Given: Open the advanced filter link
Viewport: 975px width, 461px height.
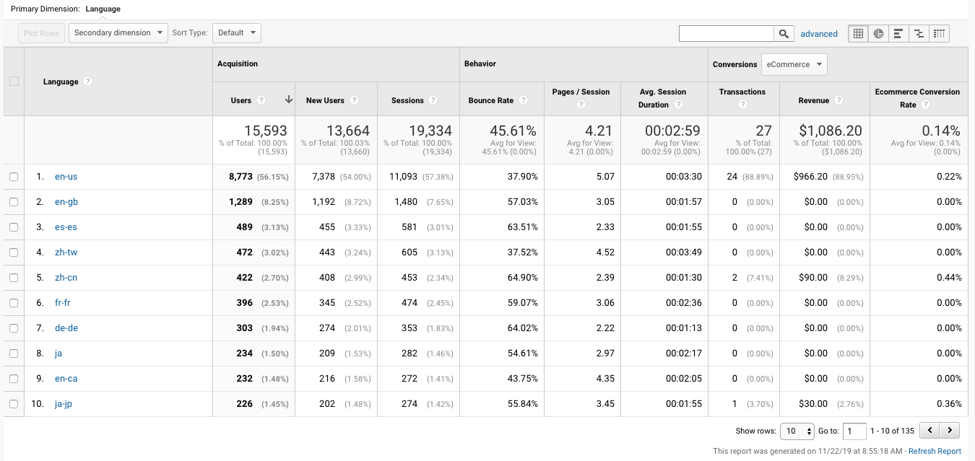Looking at the screenshot, I should (819, 34).
